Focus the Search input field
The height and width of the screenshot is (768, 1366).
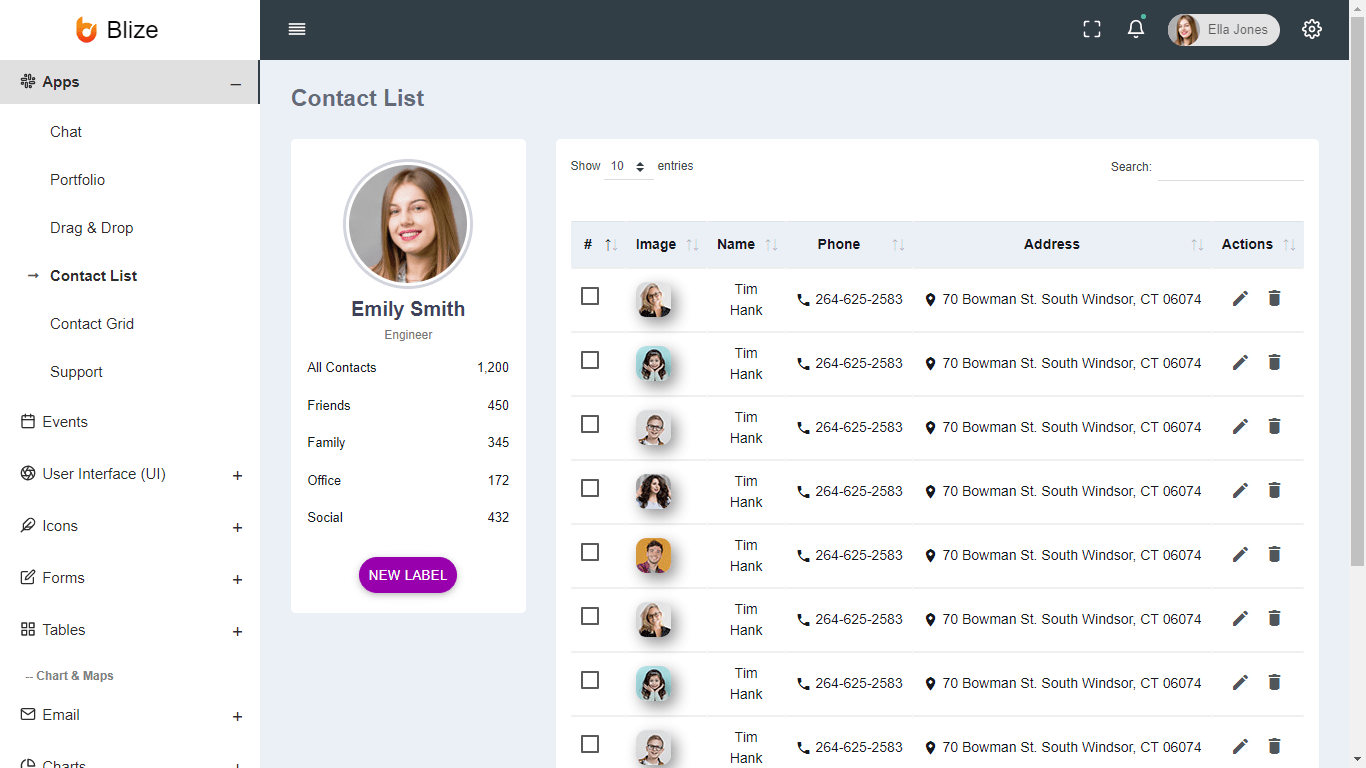(1231, 167)
